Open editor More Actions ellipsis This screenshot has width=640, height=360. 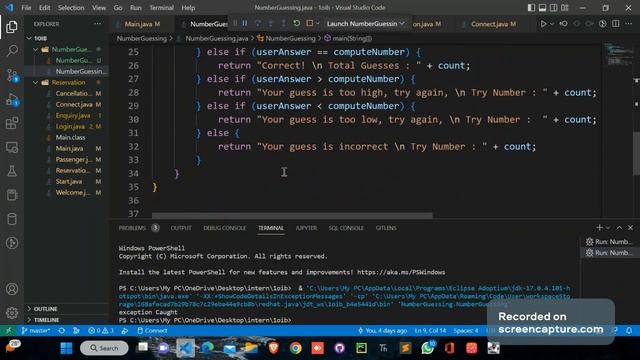pyautogui.click(x=629, y=24)
